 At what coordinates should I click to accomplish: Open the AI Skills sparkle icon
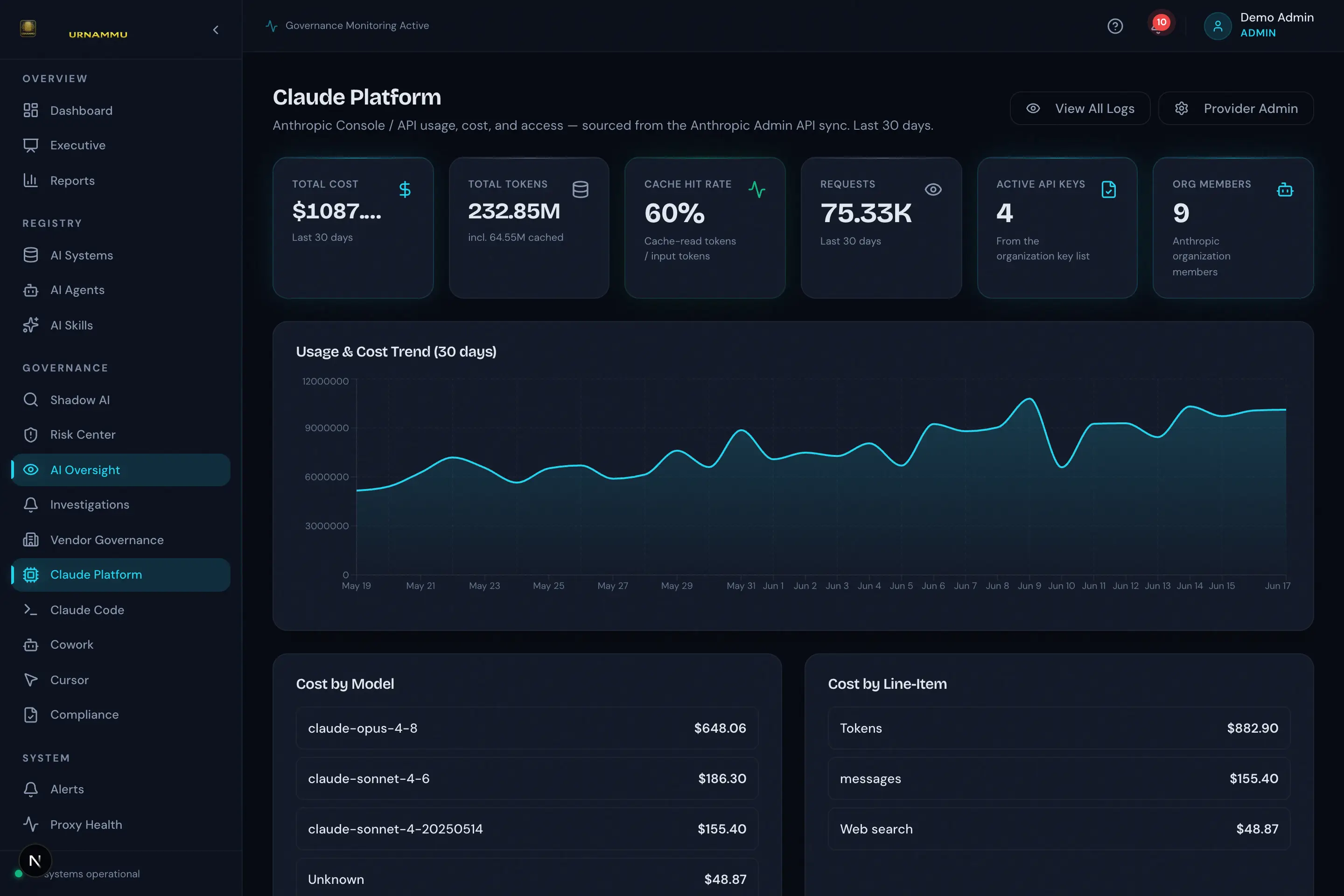click(x=31, y=325)
